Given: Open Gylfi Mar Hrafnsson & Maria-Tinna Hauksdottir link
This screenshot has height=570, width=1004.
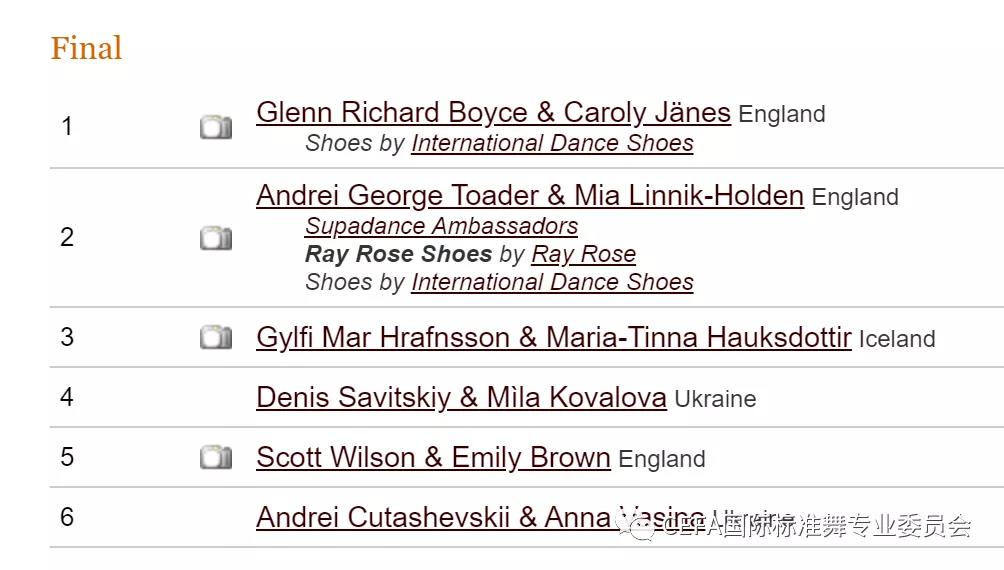Looking at the screenshot, I should 554,338.
